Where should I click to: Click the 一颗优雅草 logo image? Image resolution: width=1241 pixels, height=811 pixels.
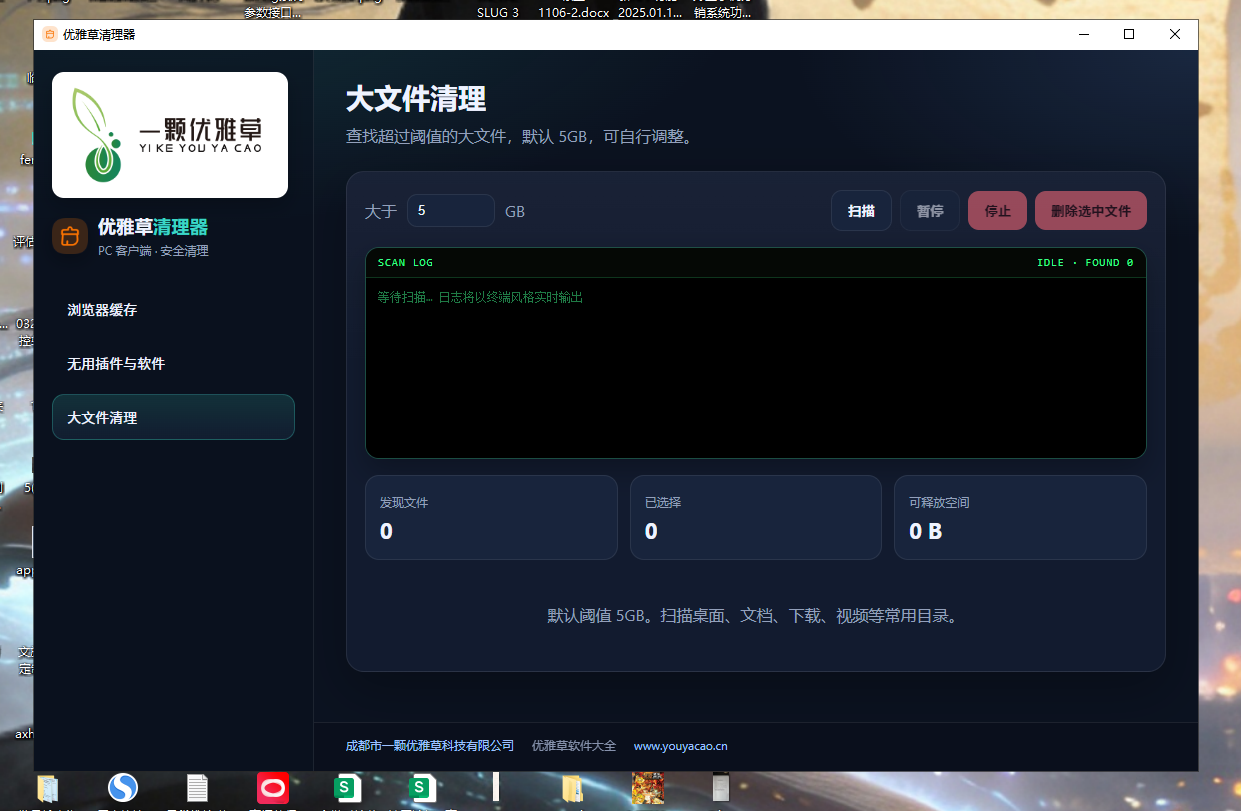click(170, 135)
